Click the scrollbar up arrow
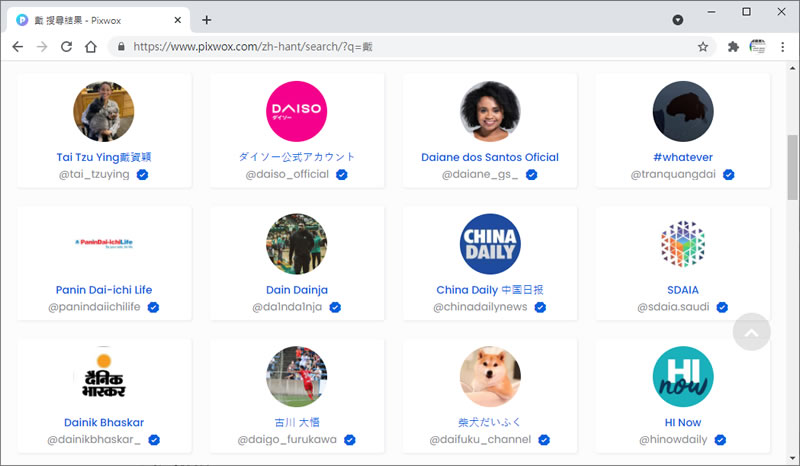Screen dimensions: 800x466 792,68
